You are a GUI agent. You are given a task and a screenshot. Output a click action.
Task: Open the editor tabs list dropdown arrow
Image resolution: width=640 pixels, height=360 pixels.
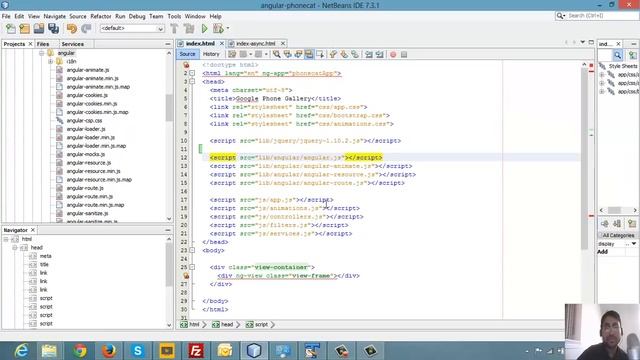582,42
